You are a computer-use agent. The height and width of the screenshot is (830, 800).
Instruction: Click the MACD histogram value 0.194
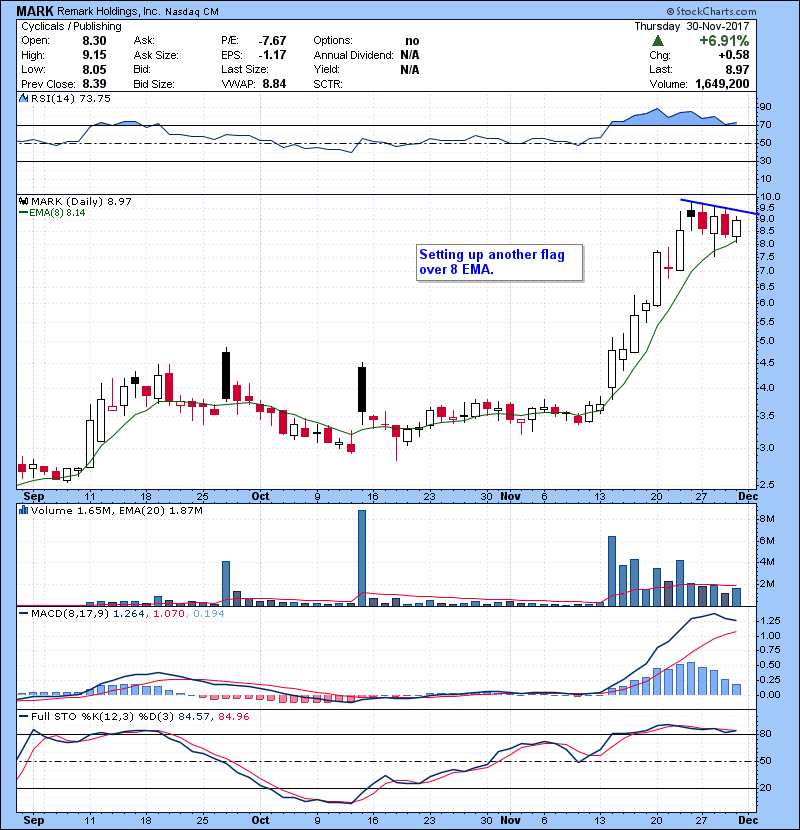click(x=209, y=614)
